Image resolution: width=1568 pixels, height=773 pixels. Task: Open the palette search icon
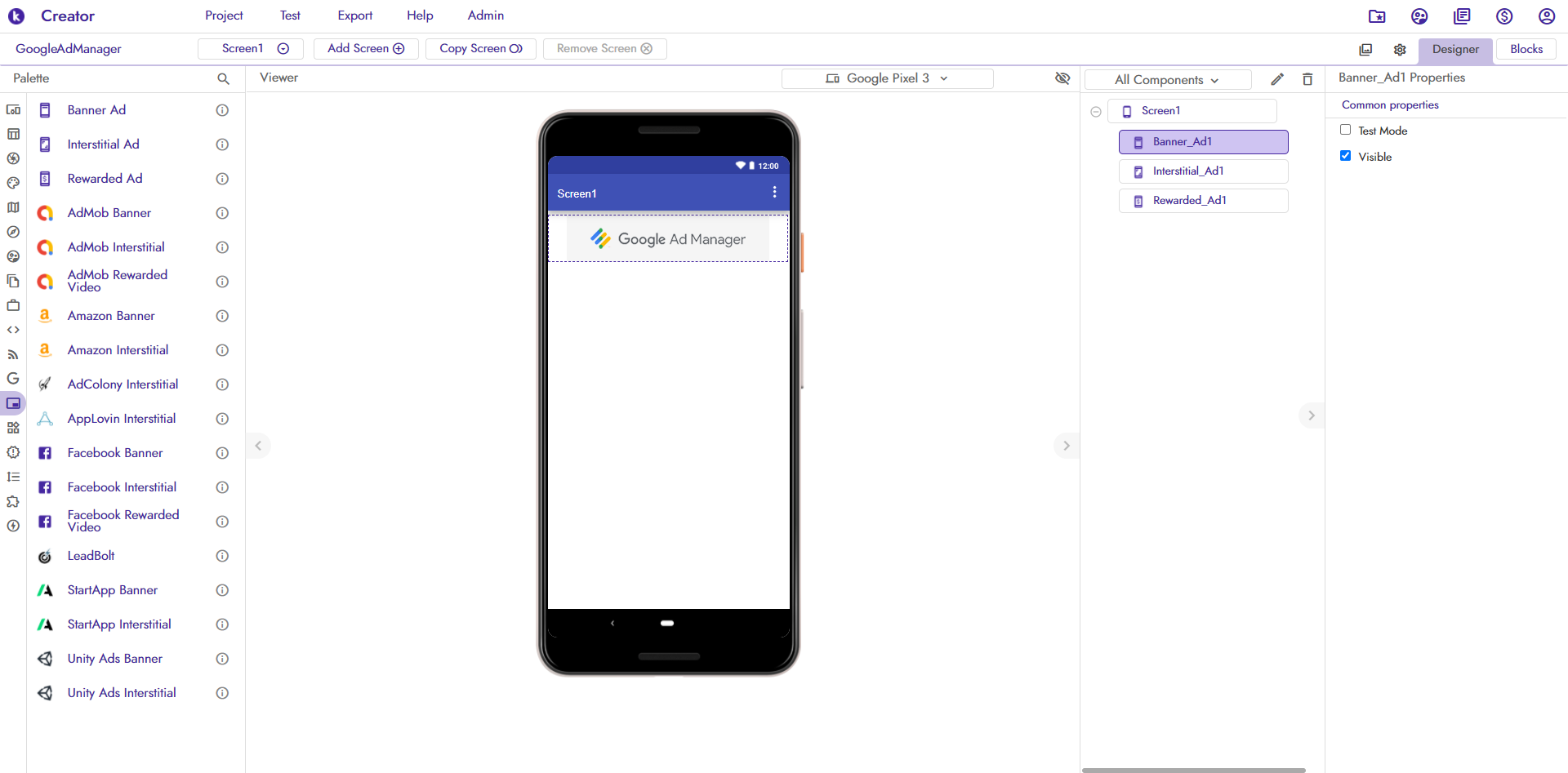click(223, 78)
